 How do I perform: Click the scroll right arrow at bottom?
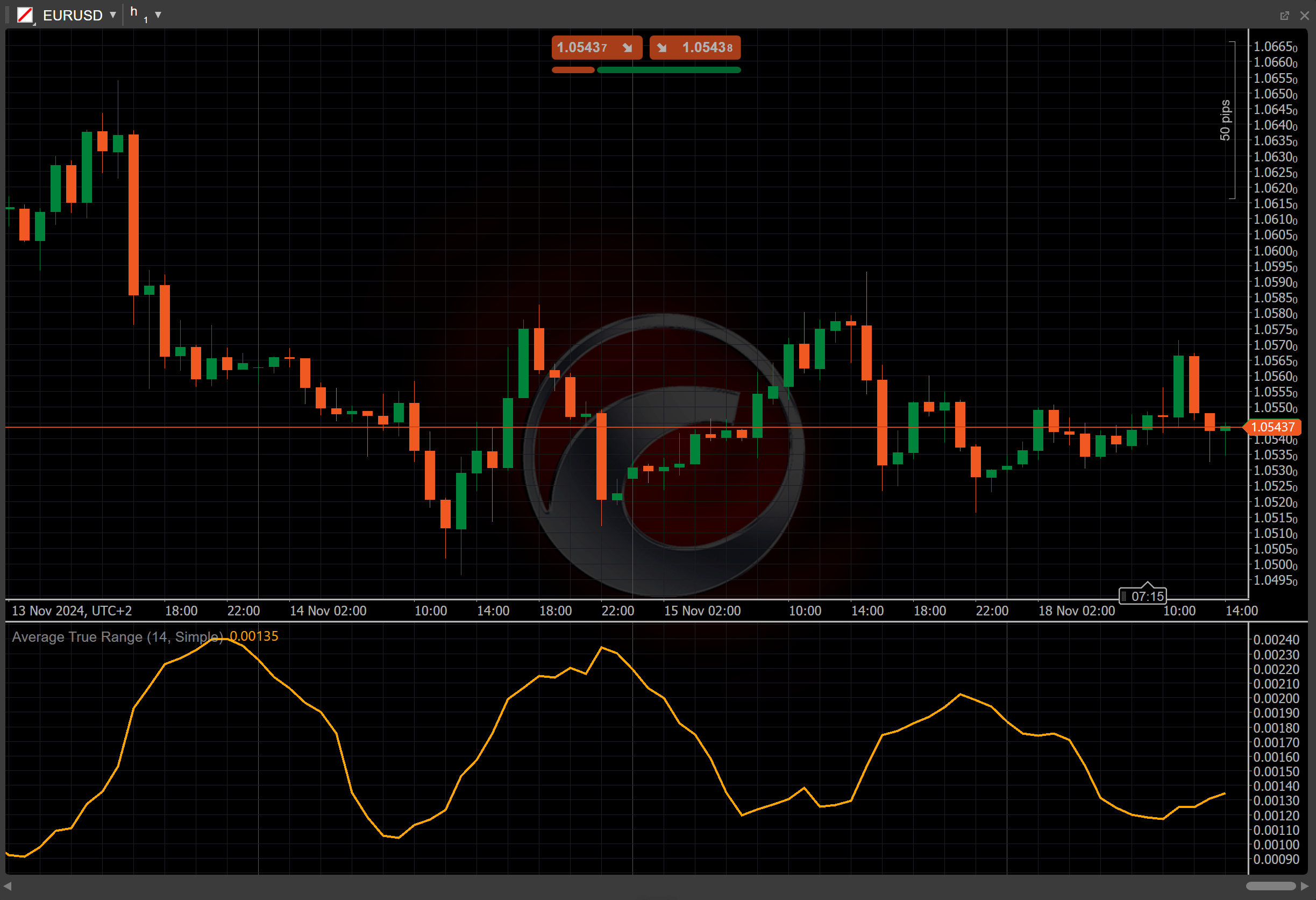1305,886
